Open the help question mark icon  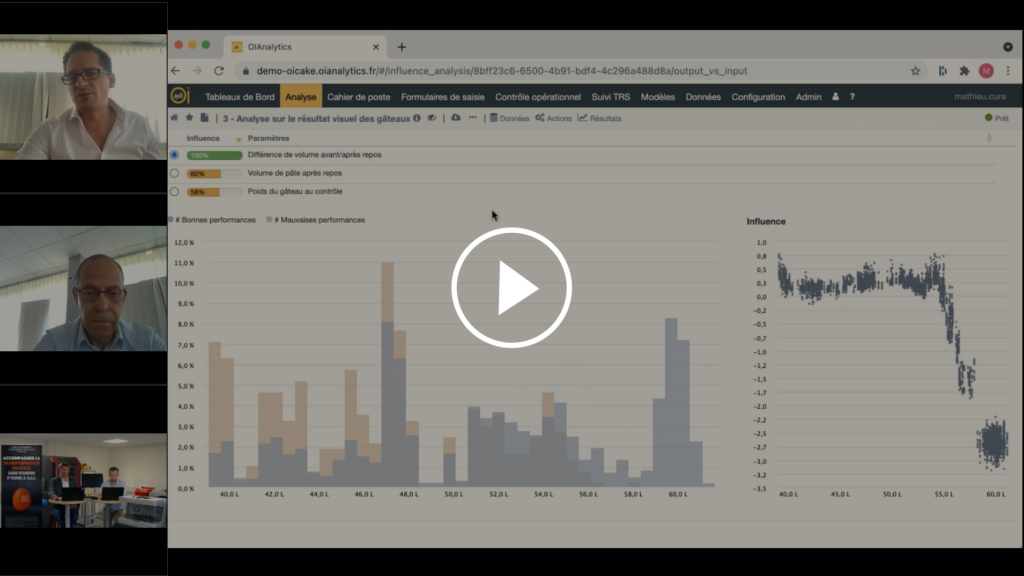click(x=852, y=97)
